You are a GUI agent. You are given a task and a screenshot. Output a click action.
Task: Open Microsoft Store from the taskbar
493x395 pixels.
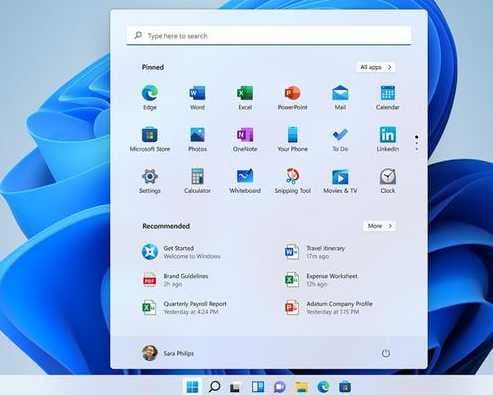click(345, 387)
